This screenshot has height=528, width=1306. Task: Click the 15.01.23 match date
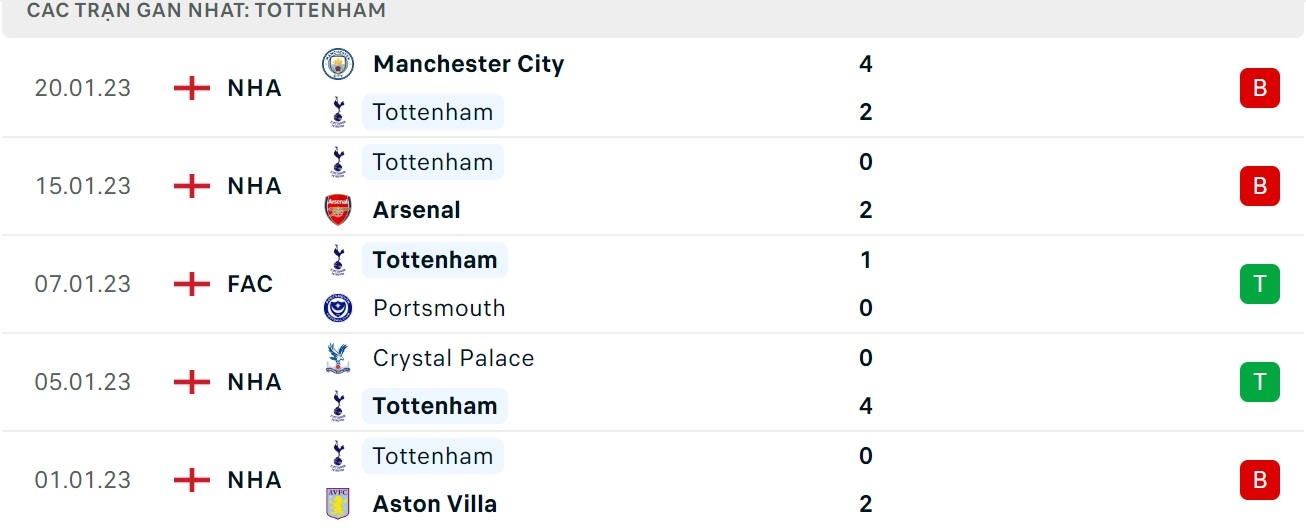[83, 186]
